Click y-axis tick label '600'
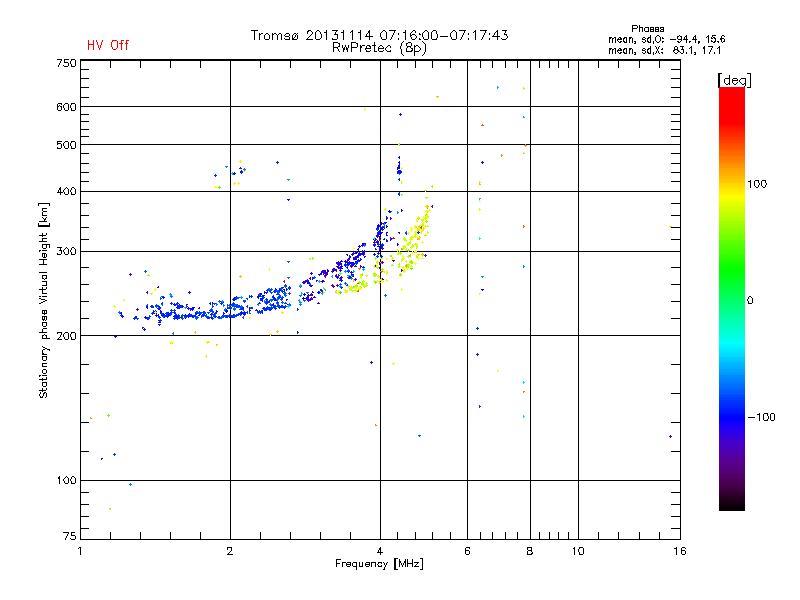The height and width of the screenshot is (600, 800). pos(66,107)
